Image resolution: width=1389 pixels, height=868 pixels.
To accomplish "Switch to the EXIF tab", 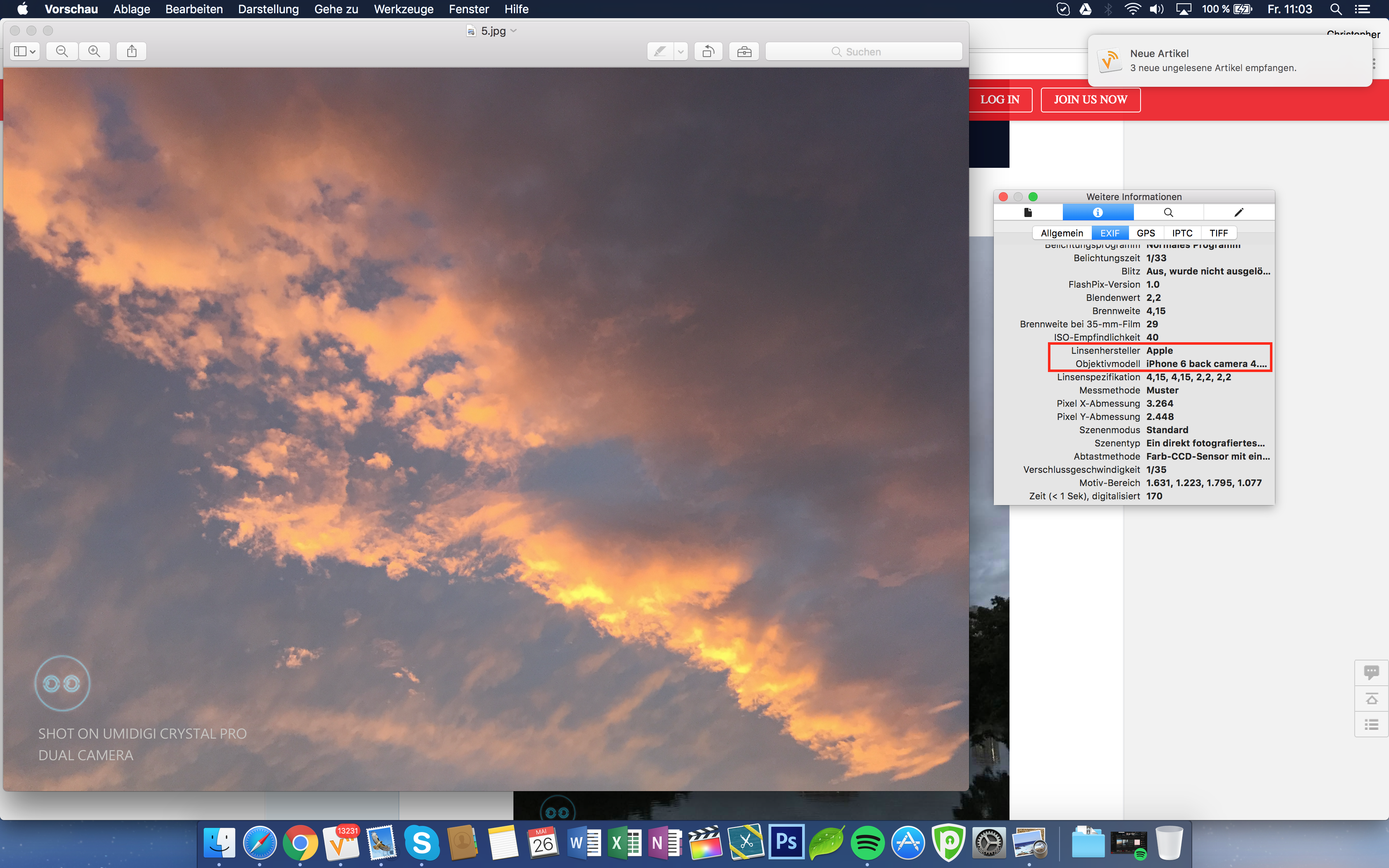I will (x=1110, y=232).
